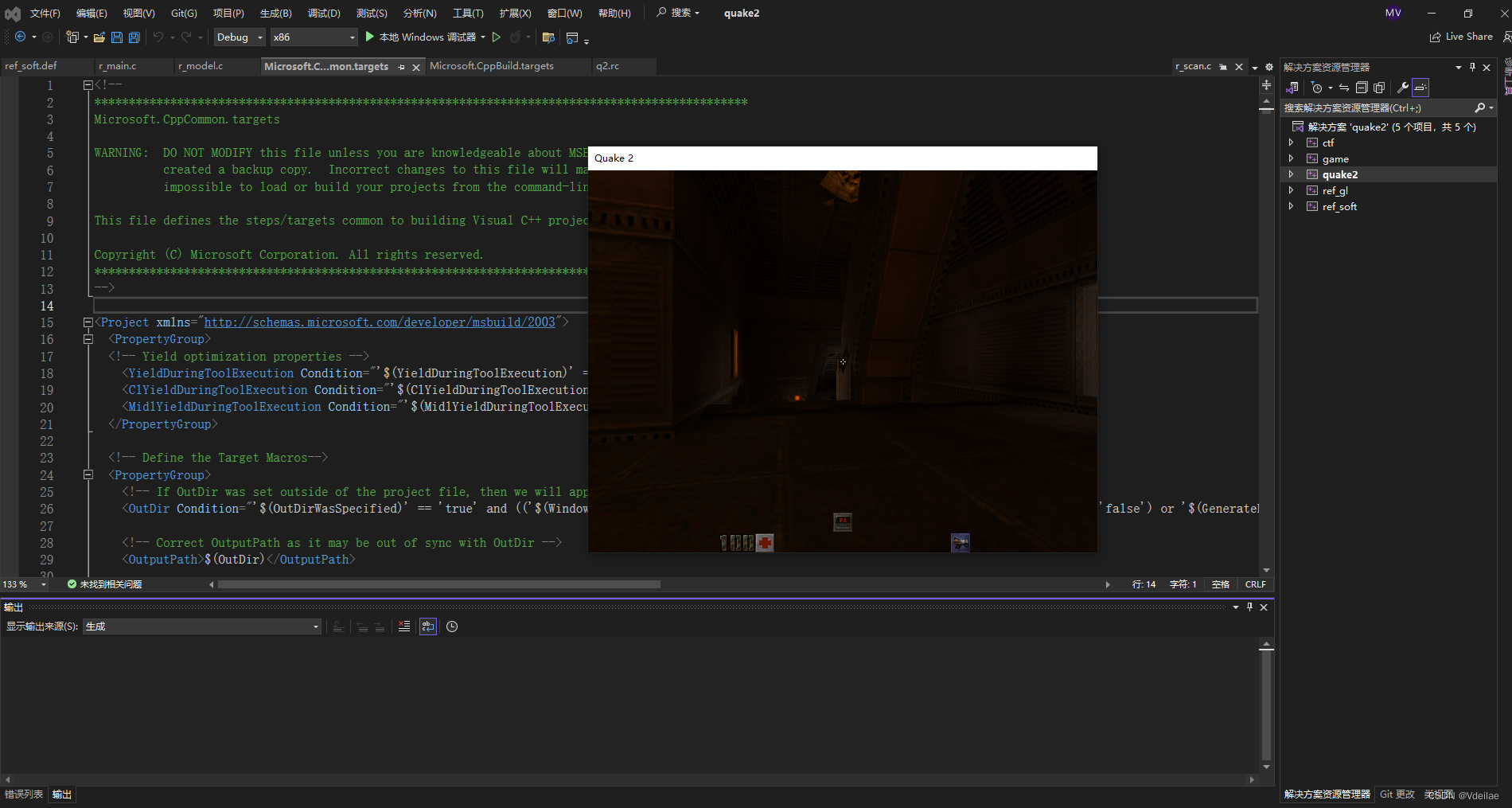Save all open files

pos(133,37)
